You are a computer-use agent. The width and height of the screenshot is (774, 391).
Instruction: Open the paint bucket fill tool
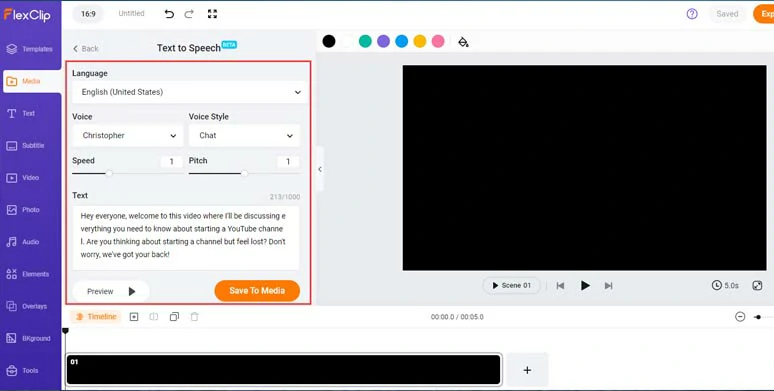point(463,42)
